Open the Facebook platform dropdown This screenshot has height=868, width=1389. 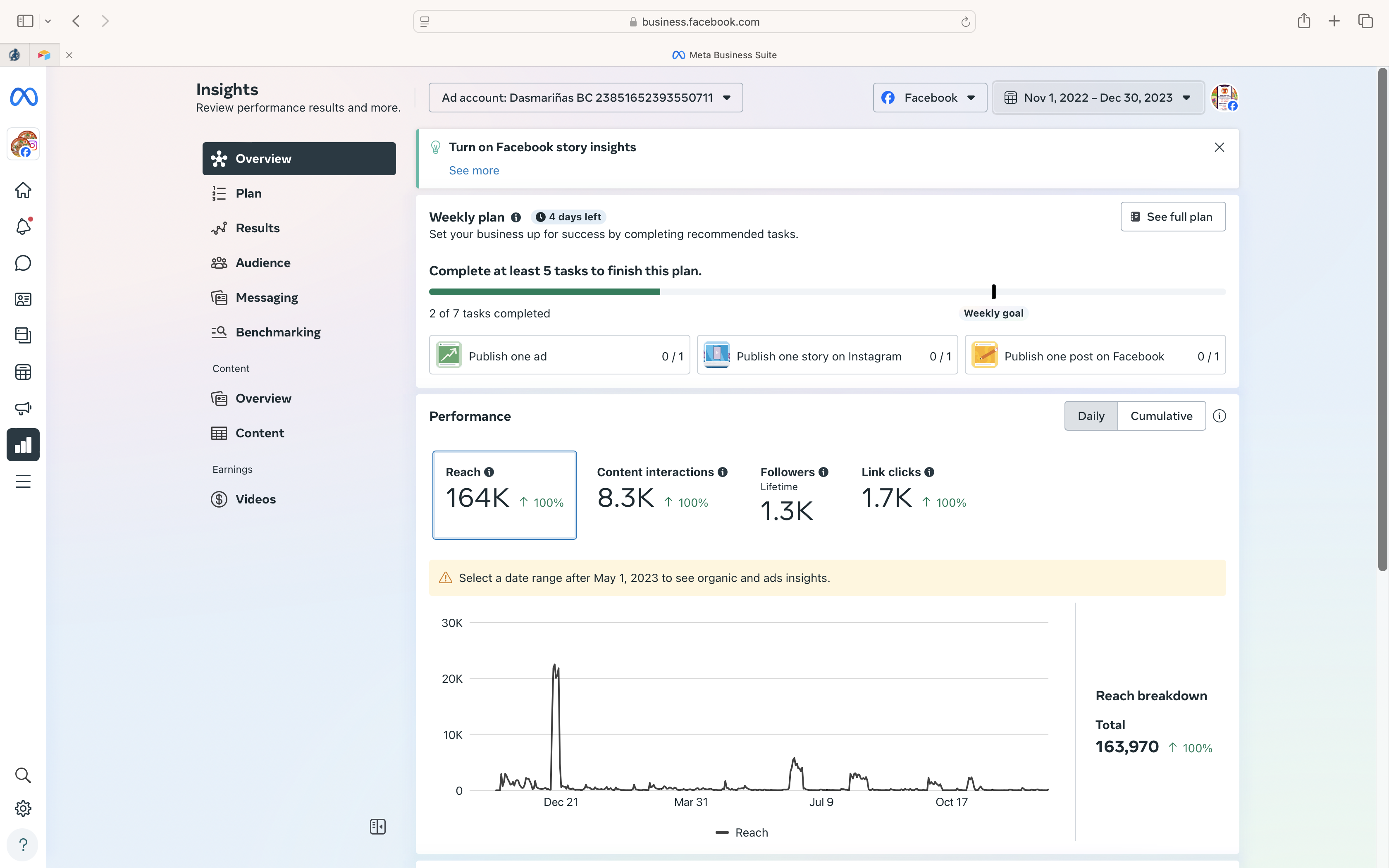click(x=929, y=98)
